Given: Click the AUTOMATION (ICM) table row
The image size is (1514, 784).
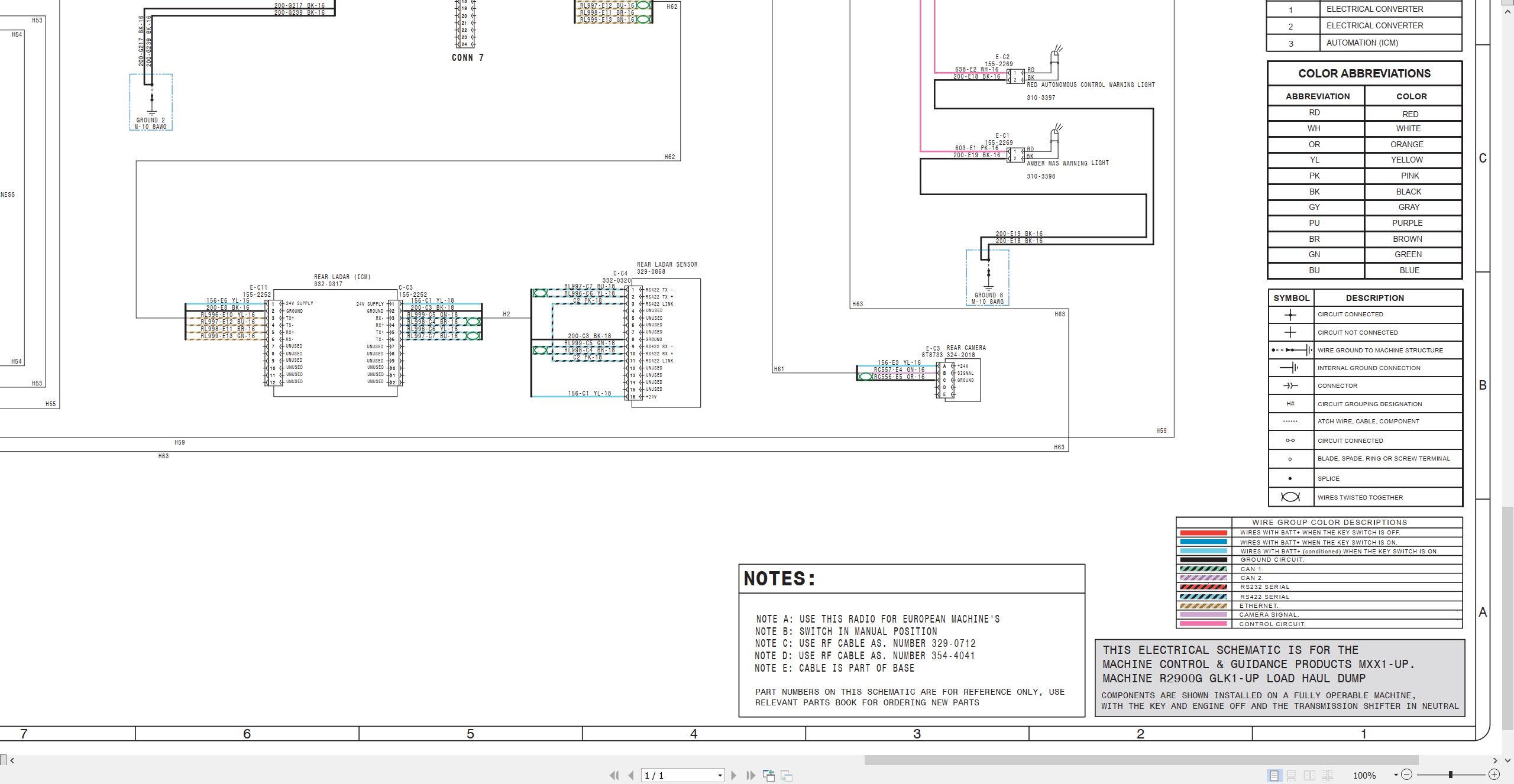Looking at the screenshot, I should click(x=1364, y=43).
